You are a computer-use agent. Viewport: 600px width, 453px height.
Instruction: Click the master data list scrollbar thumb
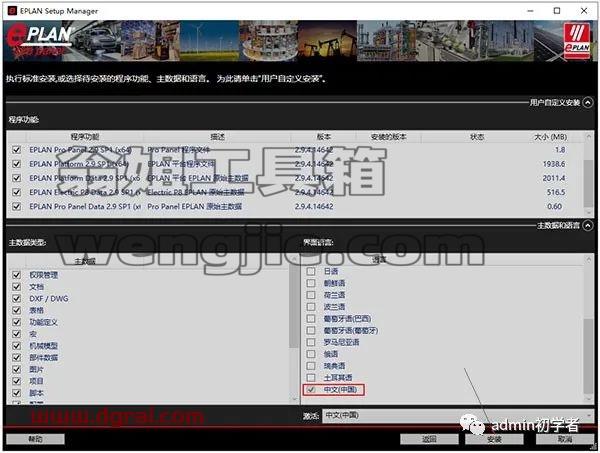294,306
